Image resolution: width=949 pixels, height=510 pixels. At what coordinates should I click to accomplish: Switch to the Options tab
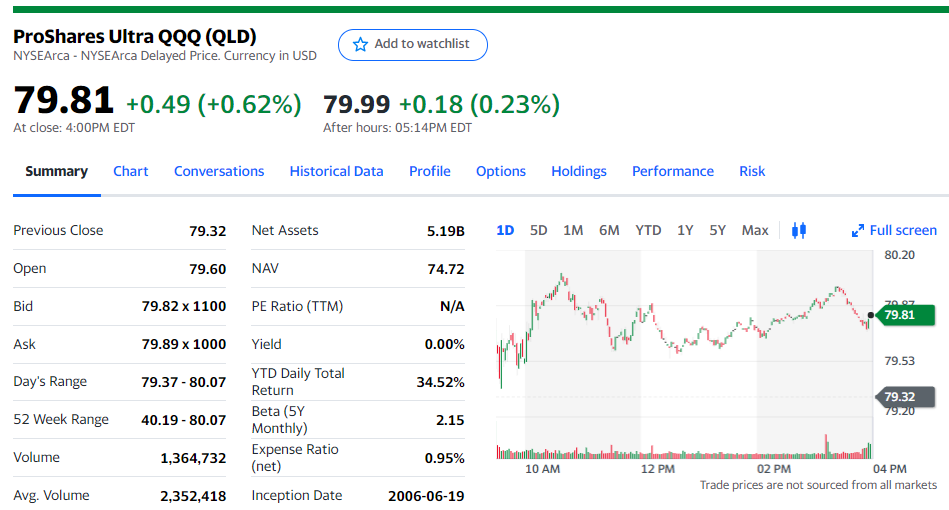[501, 171]
